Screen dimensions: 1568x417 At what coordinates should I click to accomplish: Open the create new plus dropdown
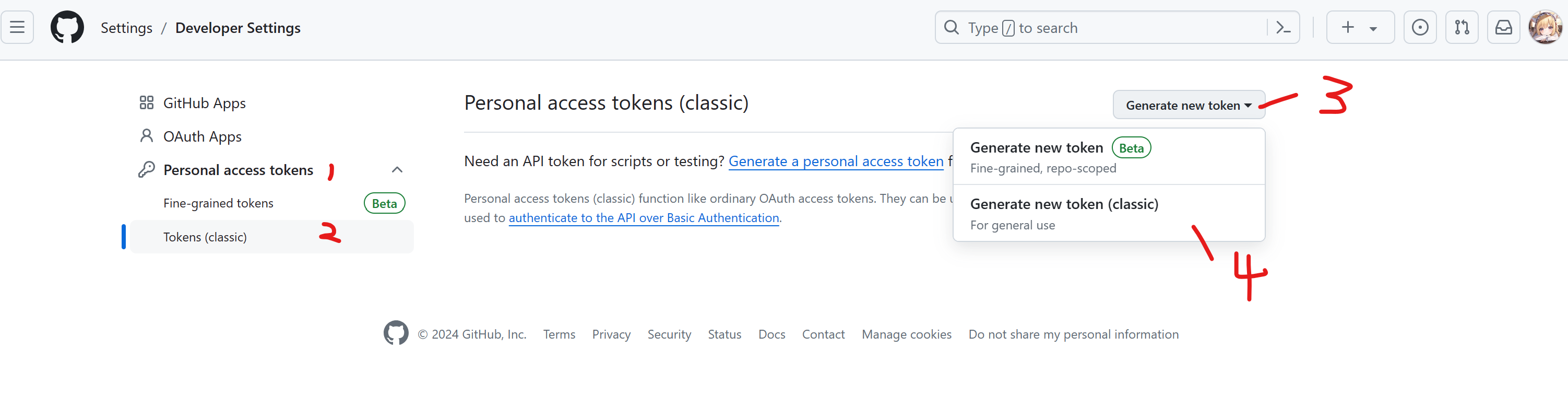click(x=1359, y=27)
